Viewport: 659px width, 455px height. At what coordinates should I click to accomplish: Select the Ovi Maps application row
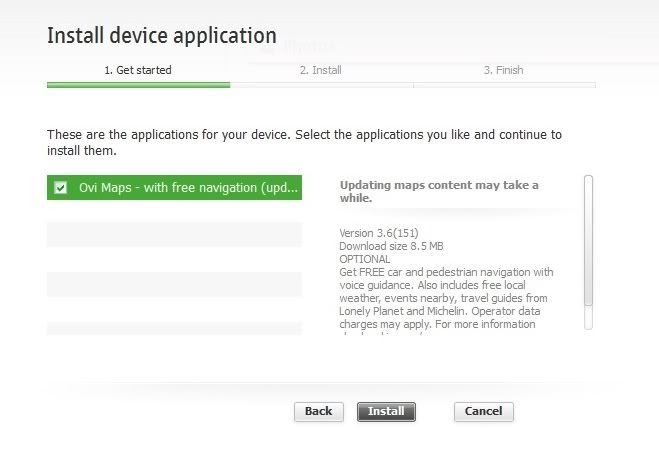(x=188, y=188)
